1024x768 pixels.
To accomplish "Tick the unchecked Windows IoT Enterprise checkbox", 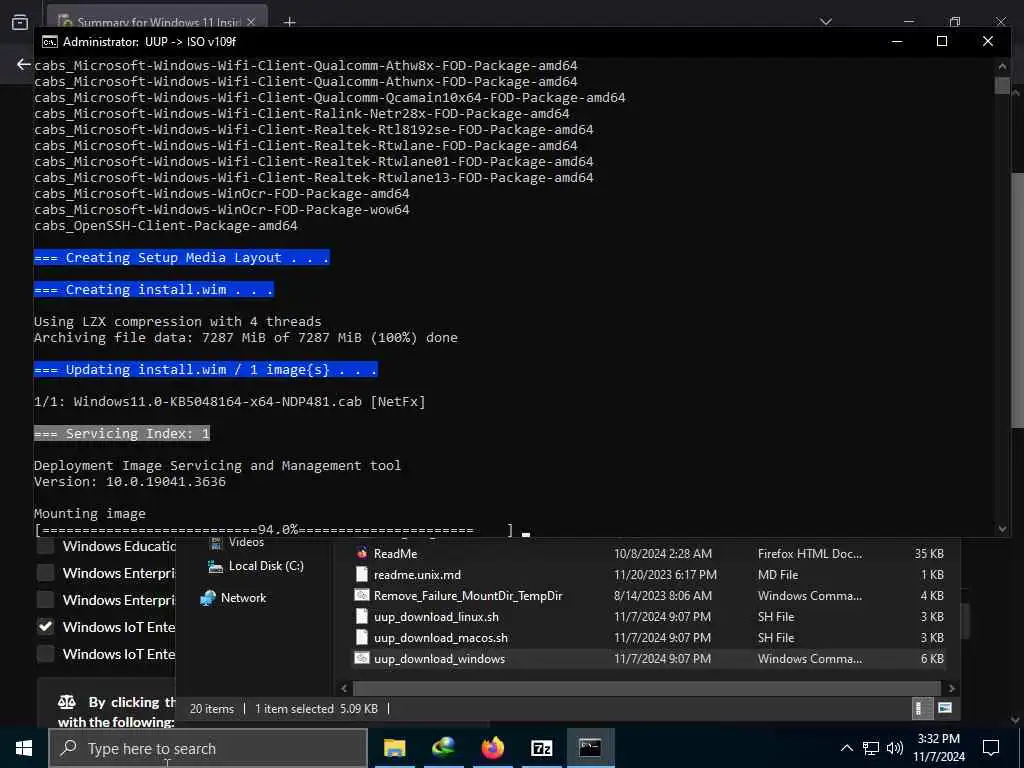I will [45, 654].
